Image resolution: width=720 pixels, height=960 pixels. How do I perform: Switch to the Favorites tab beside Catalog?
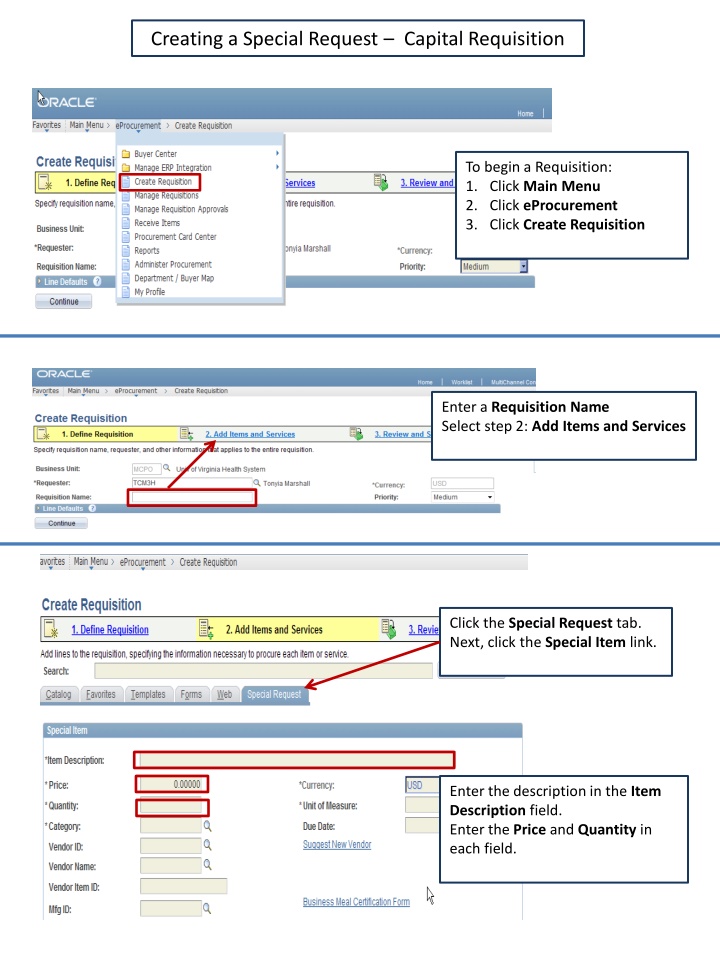click(100, 694)
